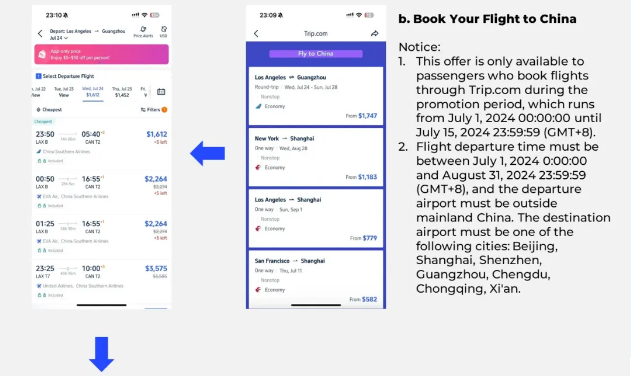
Task: Open New York to Shanghai flight card
Action: 316,157
